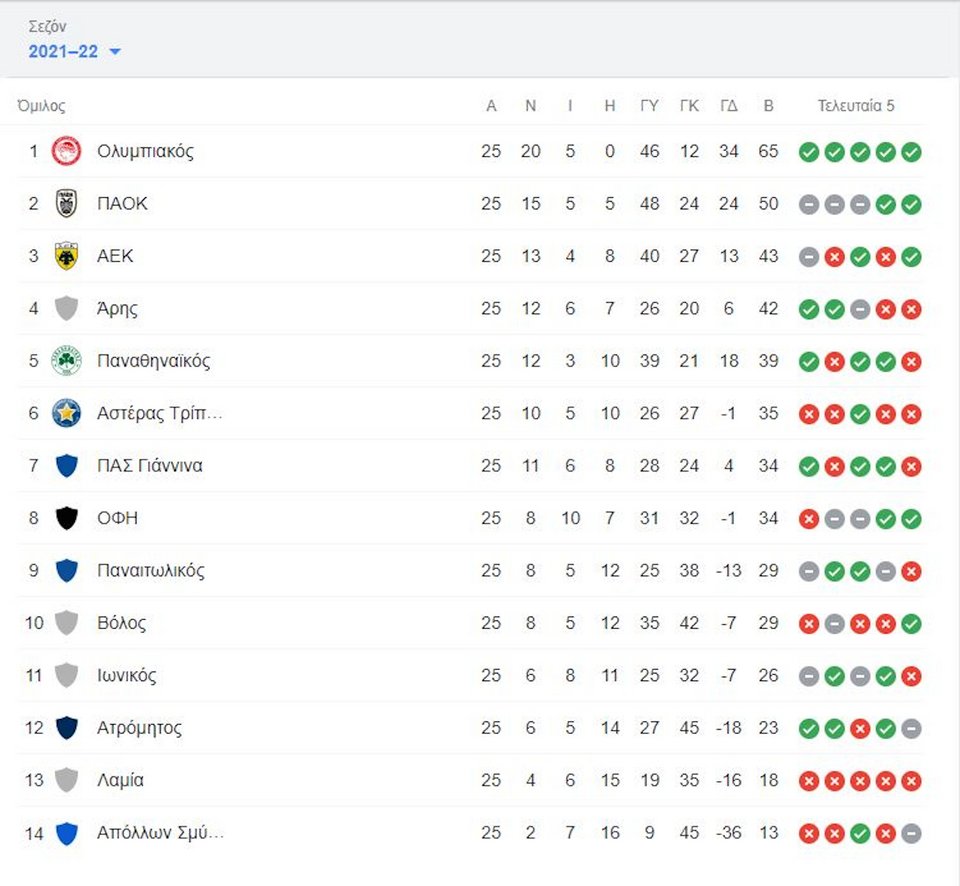Screen dimensions: 960x886
Task: Click Λαμία first red loss indicator
Action: pos(809,781)
